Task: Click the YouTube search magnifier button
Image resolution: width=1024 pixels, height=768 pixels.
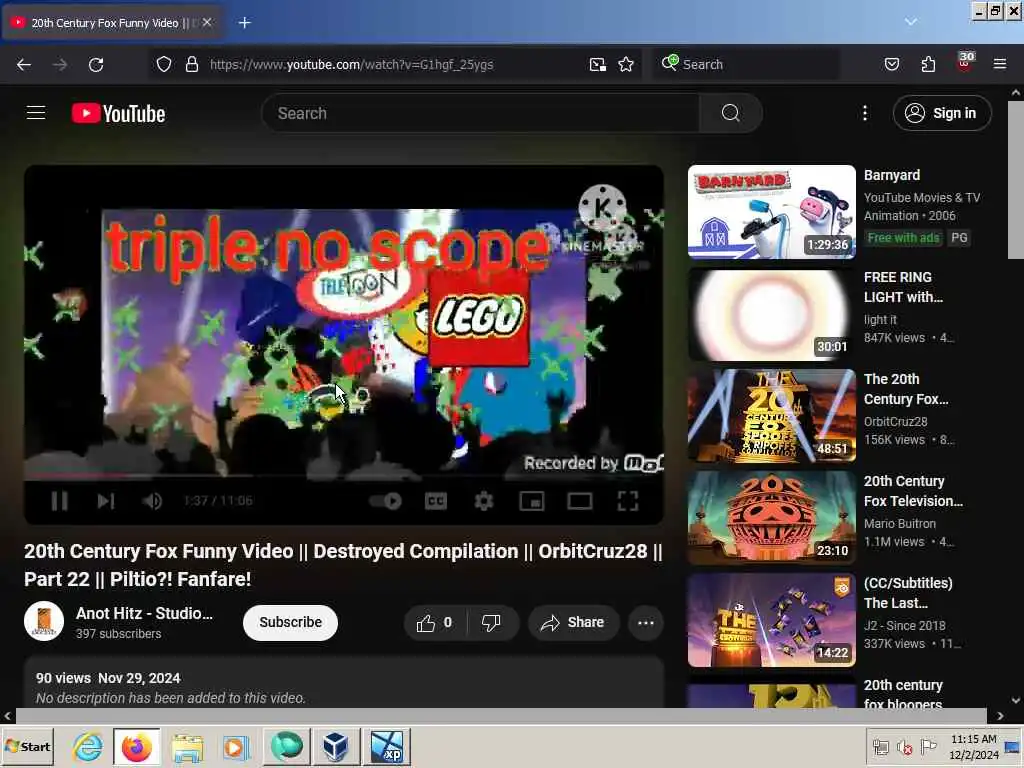Action: click(x=730, y=113)
